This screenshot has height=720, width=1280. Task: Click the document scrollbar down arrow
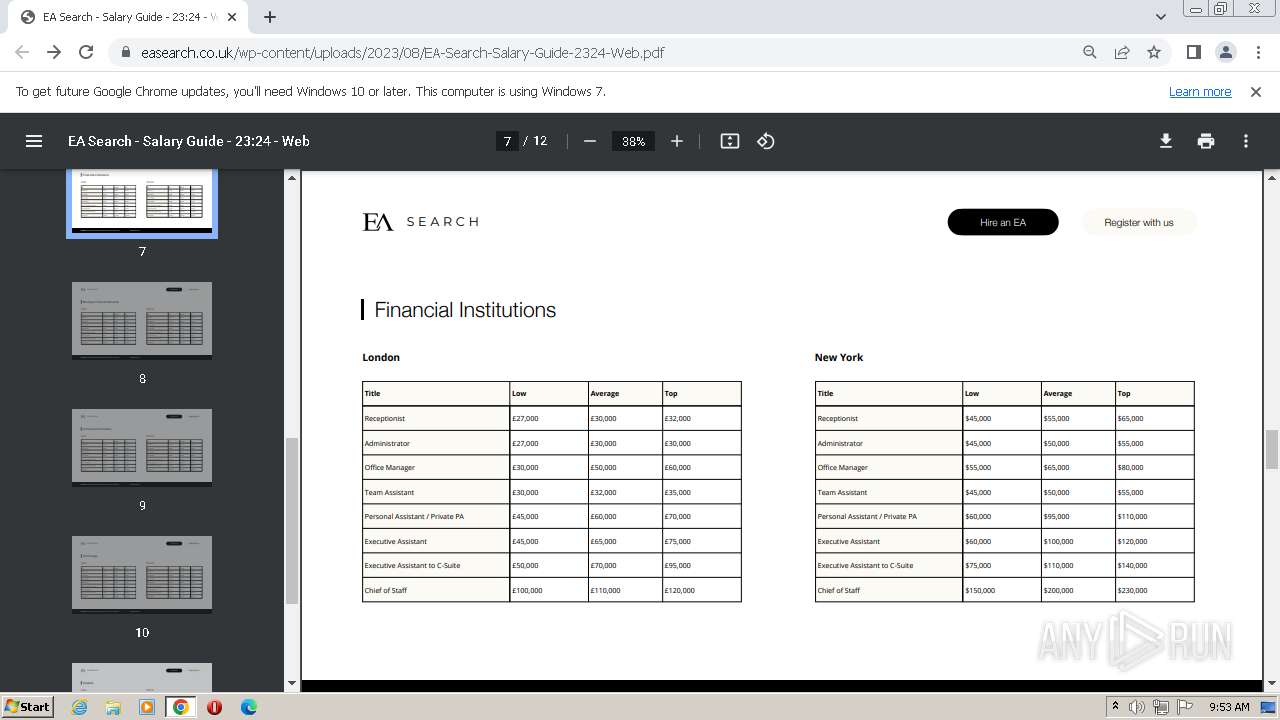tap(1272, 683)
